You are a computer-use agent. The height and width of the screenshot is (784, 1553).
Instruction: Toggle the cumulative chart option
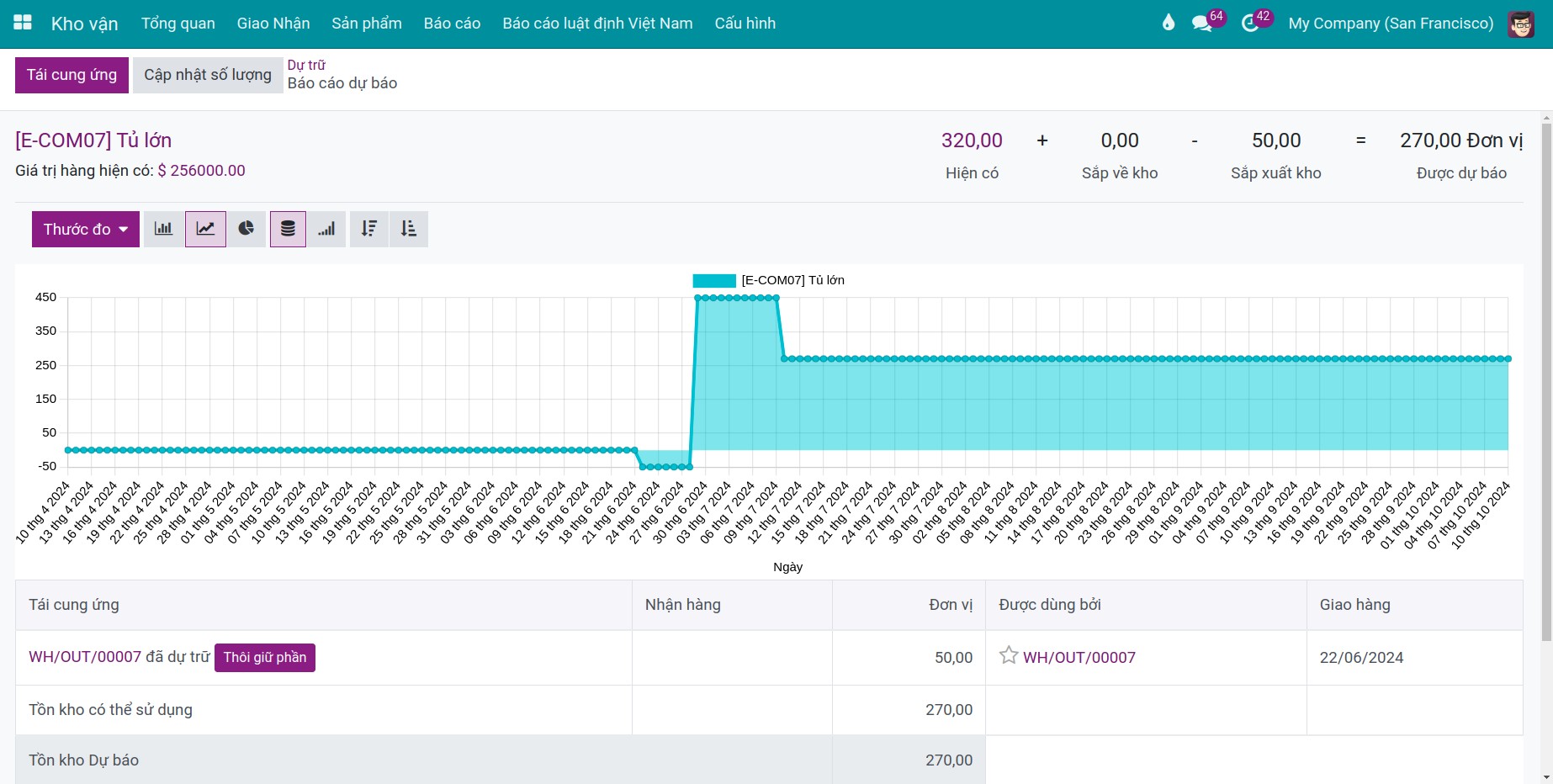point(326,229)
